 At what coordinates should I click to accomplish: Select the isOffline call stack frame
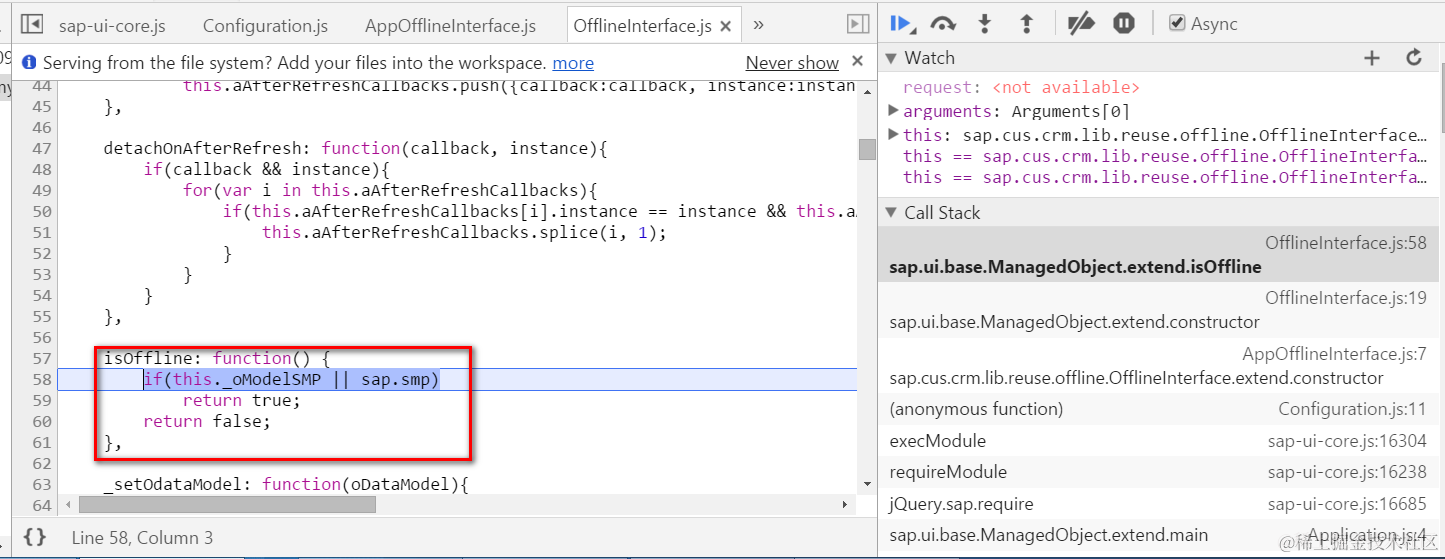tap(1158, 255)
